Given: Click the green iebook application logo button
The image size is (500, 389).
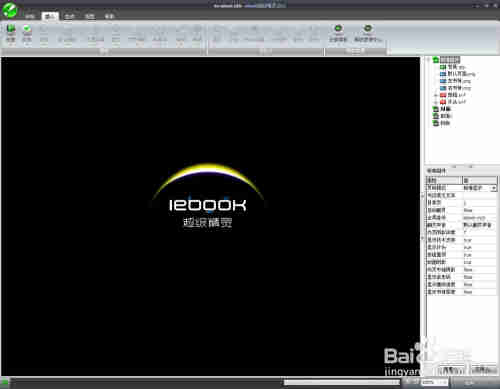Looking at the screenshot, I should [10, 10].
